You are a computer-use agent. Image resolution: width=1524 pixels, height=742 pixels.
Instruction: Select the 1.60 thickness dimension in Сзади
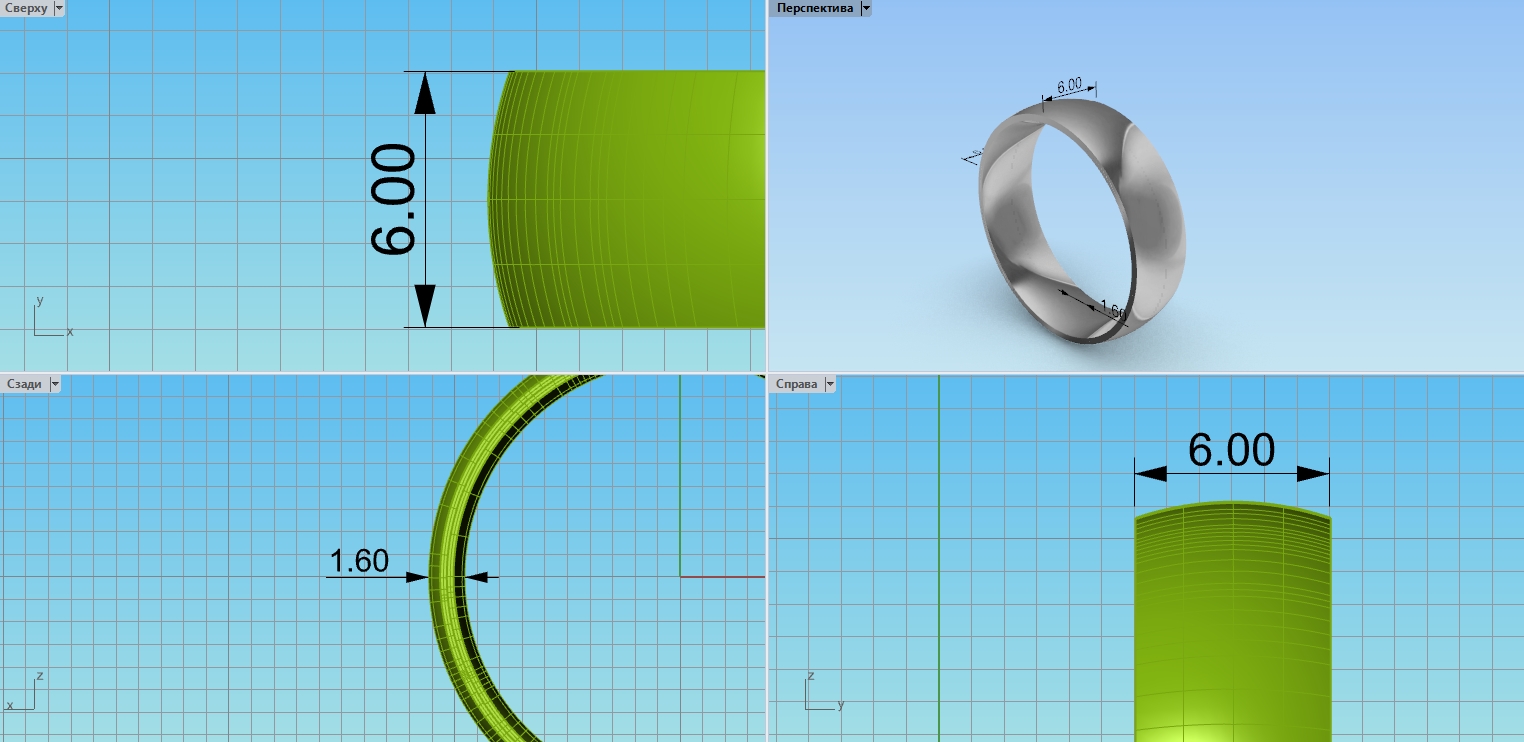pyautogui.click(x=358, y=561)
